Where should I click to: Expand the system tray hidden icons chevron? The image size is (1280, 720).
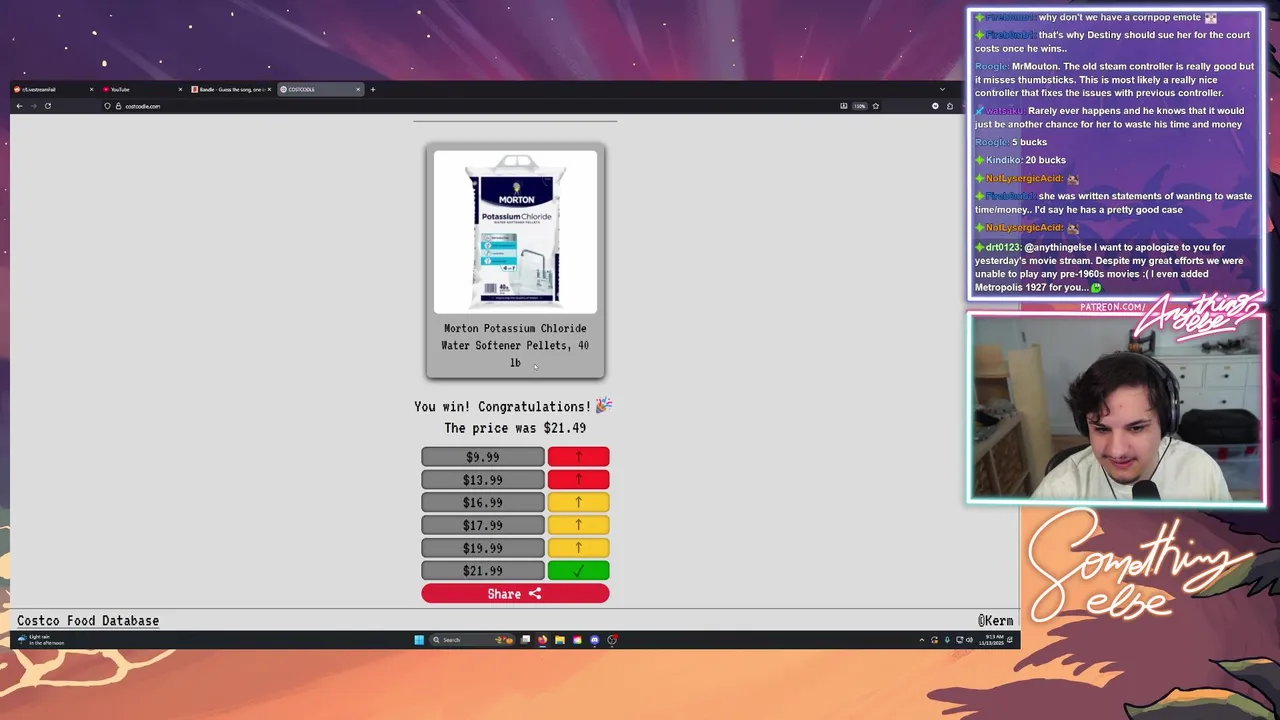tap(921, 640)
